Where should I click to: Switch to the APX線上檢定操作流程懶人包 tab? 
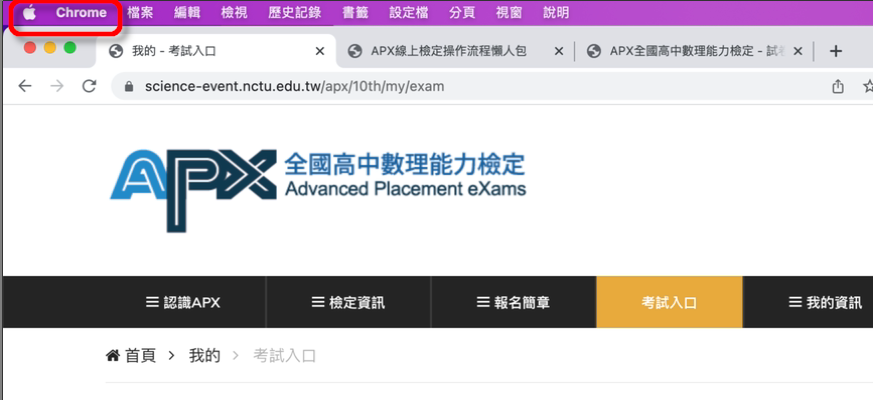455,51
